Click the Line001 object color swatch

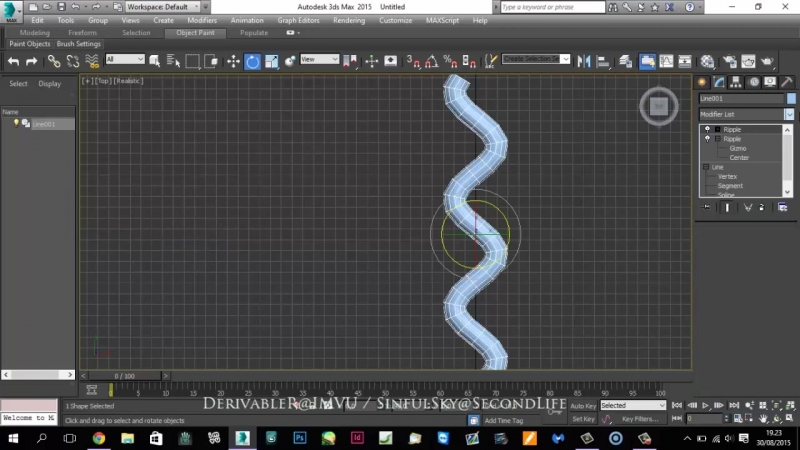[791, 99]
